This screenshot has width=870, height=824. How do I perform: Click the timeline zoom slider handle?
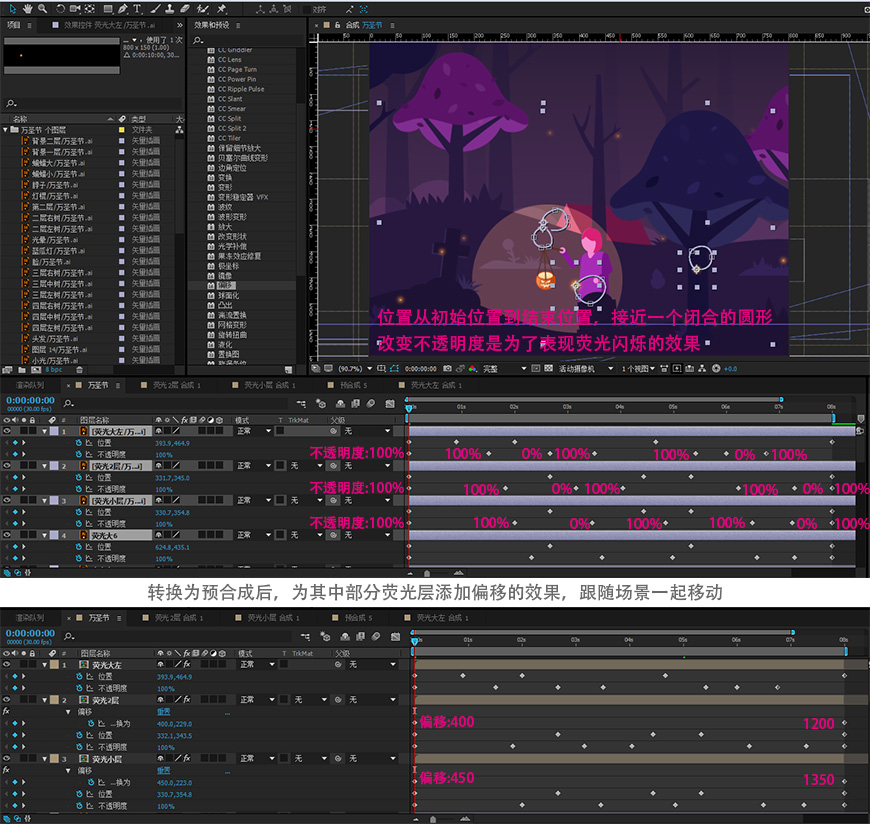[x=427, y=573]
